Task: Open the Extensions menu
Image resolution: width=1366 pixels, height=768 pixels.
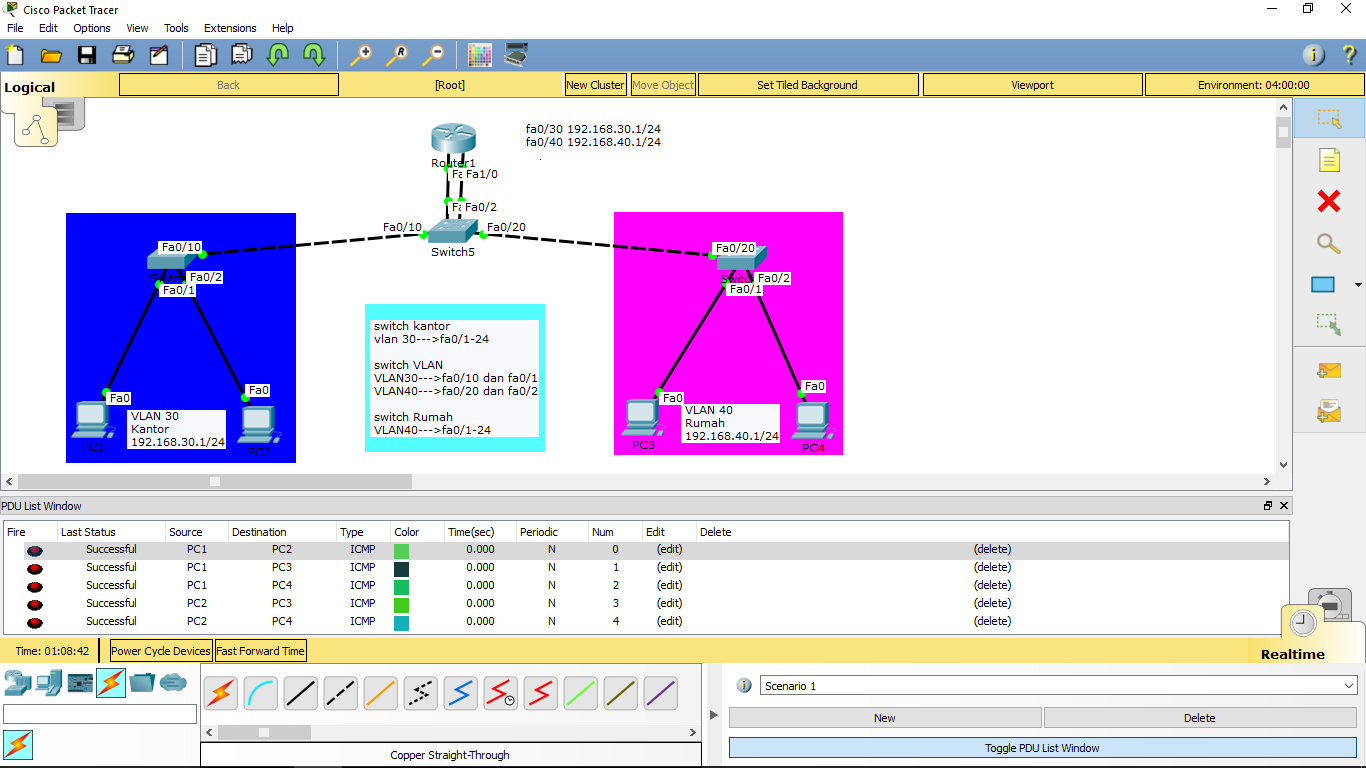Action: (230, 28)
